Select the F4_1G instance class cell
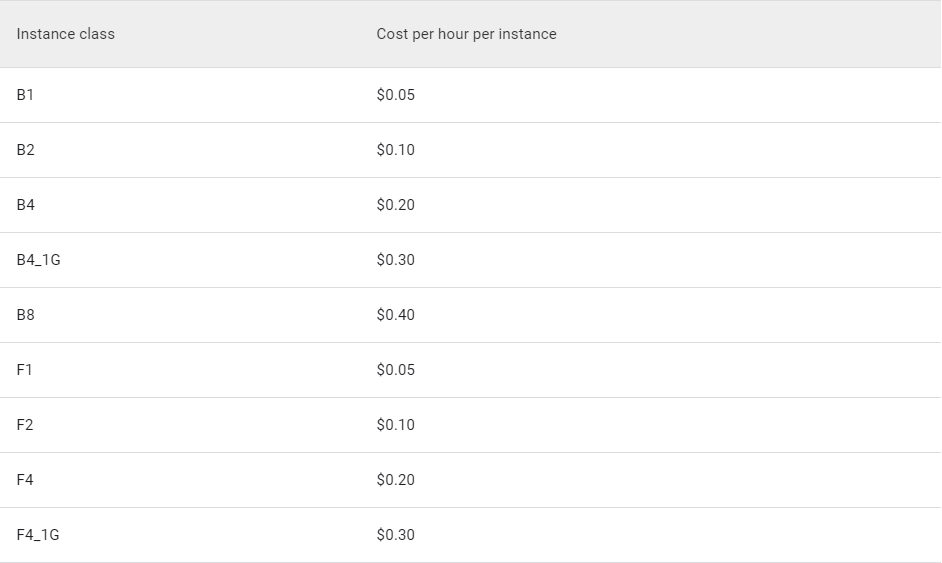 point(38,535)
